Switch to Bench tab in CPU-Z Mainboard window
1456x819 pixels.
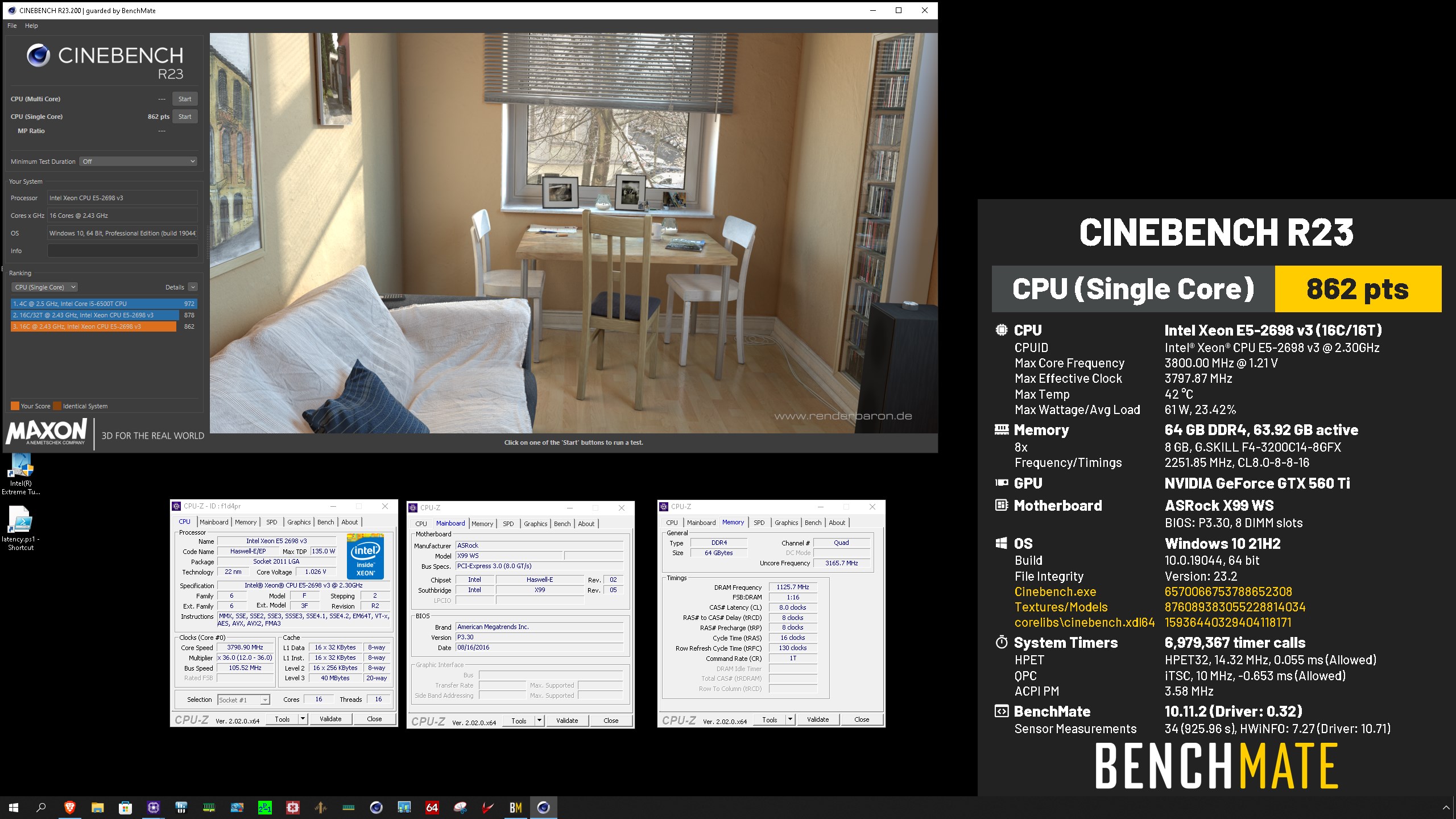[x=562, y=524]
